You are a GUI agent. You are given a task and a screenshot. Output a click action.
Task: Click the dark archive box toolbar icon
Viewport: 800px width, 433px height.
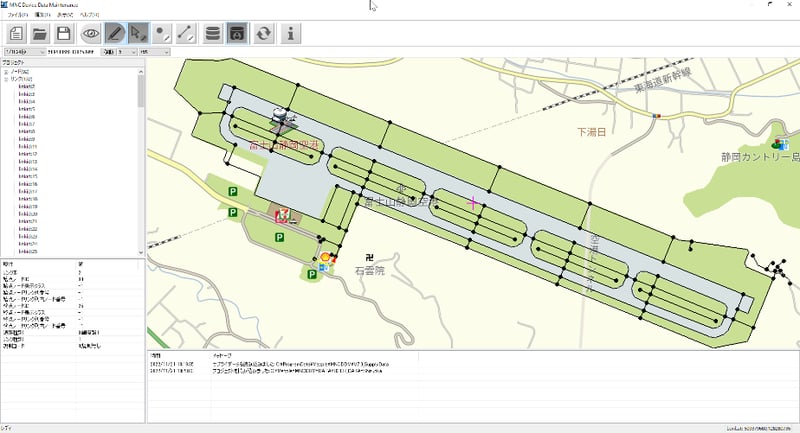click(238, 34)
